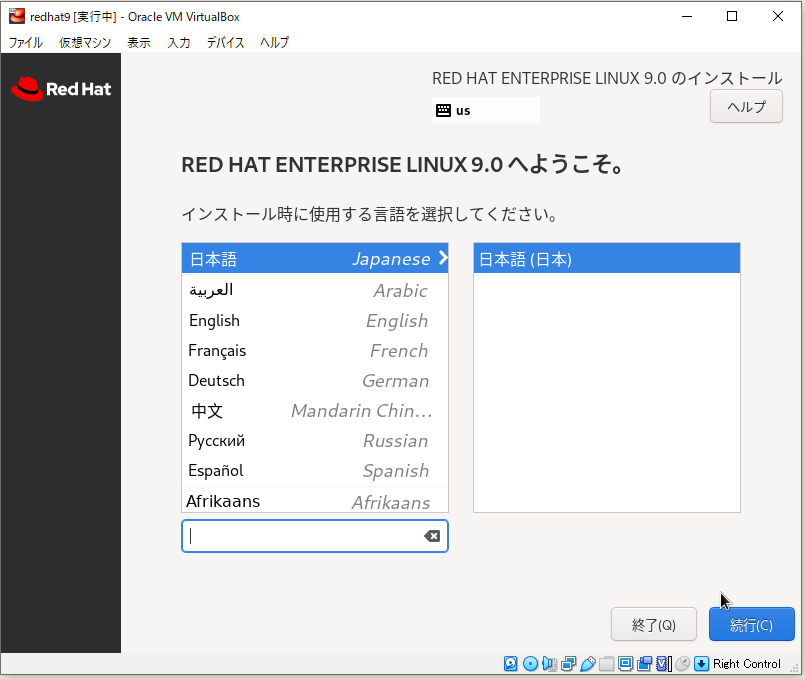
Task: Maximize the VirtualBox window
Action: pos(732,16)
